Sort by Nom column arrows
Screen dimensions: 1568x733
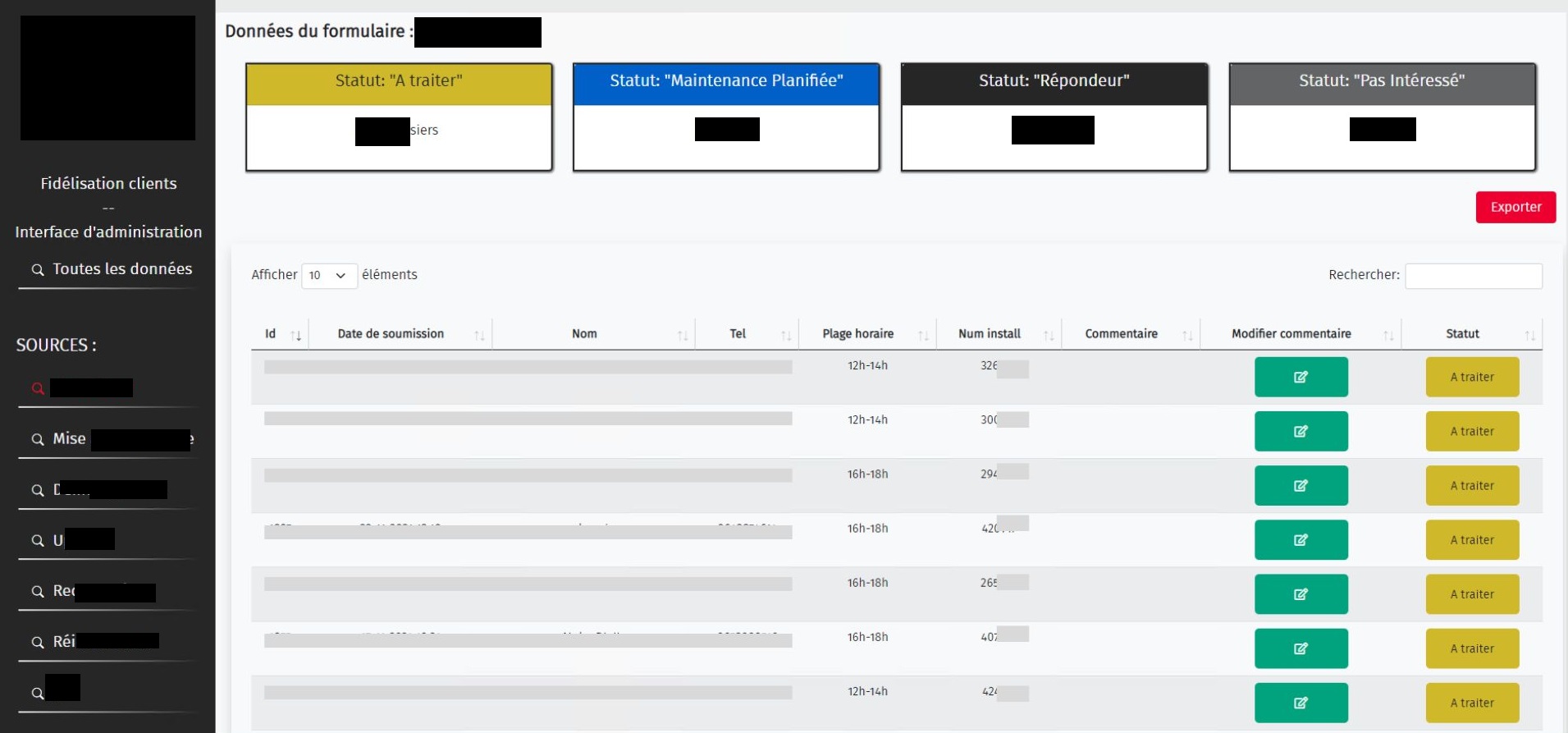tap(682, 335)
